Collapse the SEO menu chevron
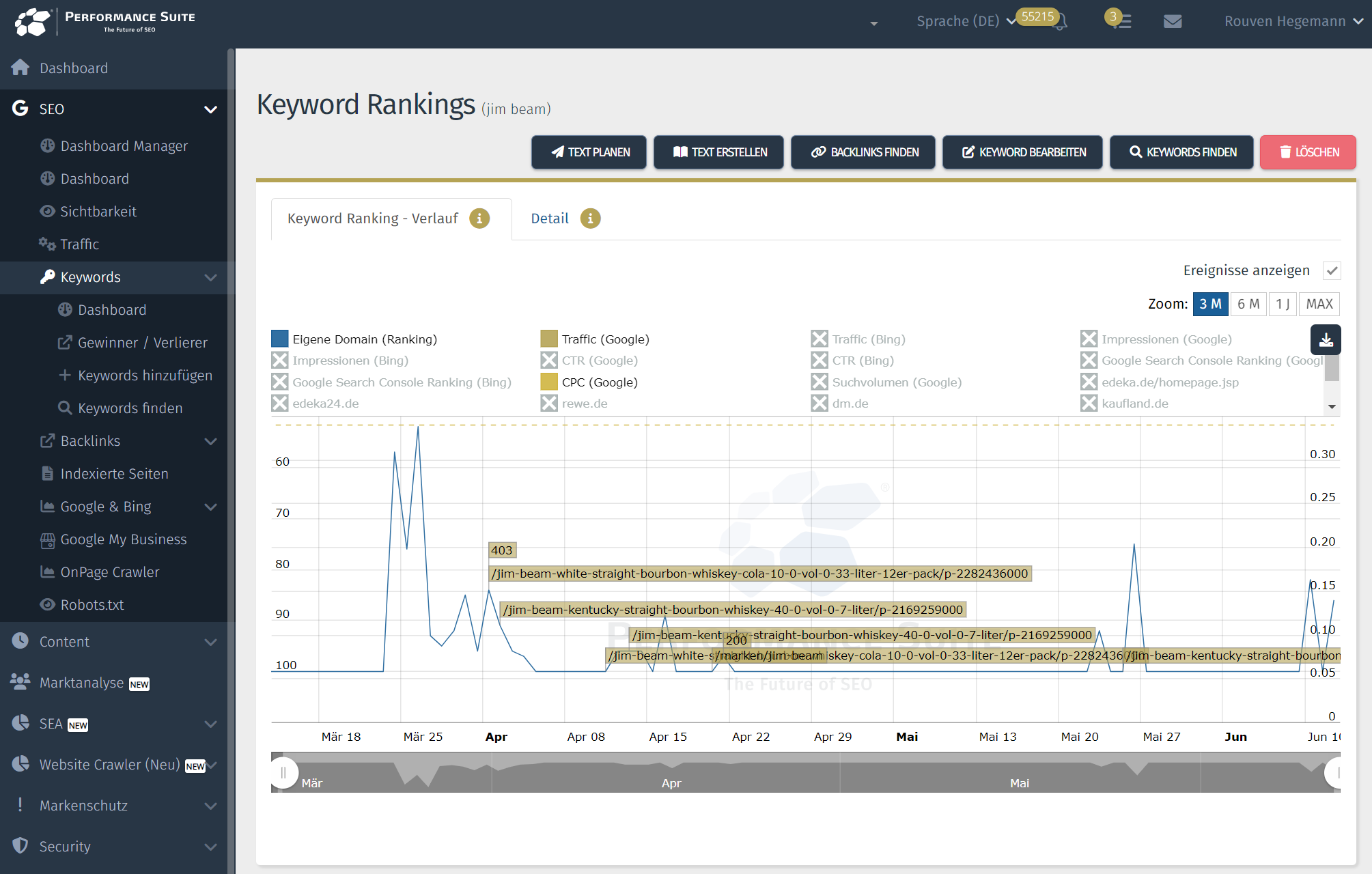The width and height of the screenshot is (1372, 874). click(211, 109)
